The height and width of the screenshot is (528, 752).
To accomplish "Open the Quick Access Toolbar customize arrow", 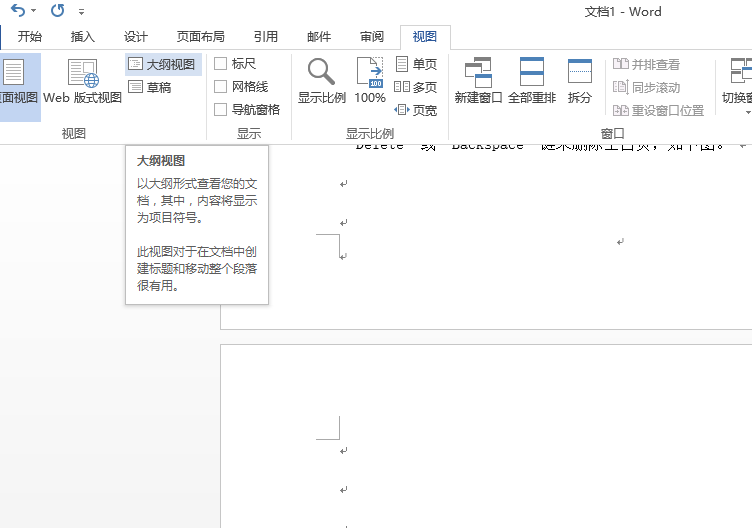I will [81, 12].
